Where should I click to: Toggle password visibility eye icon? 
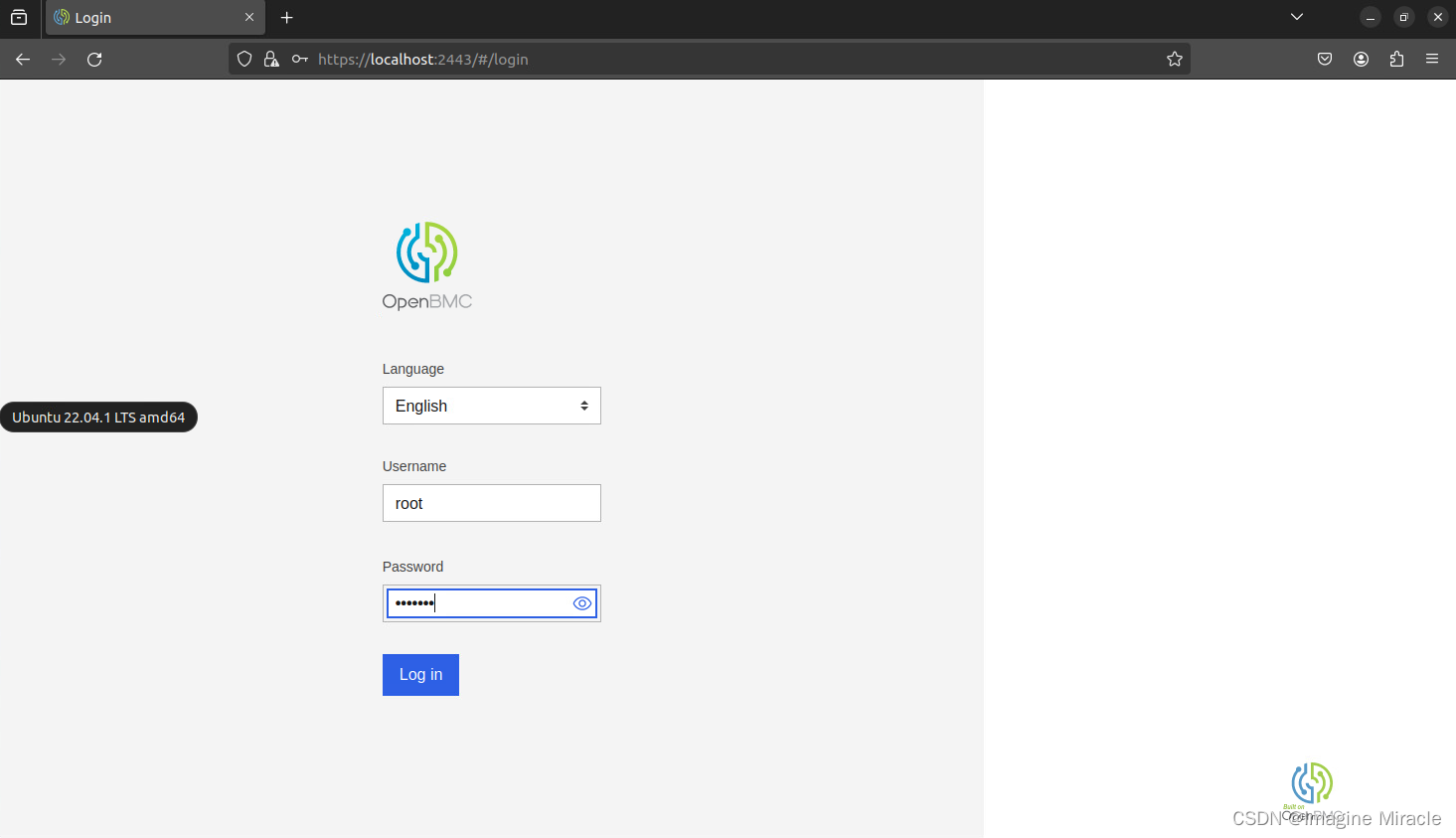[582, 603]
